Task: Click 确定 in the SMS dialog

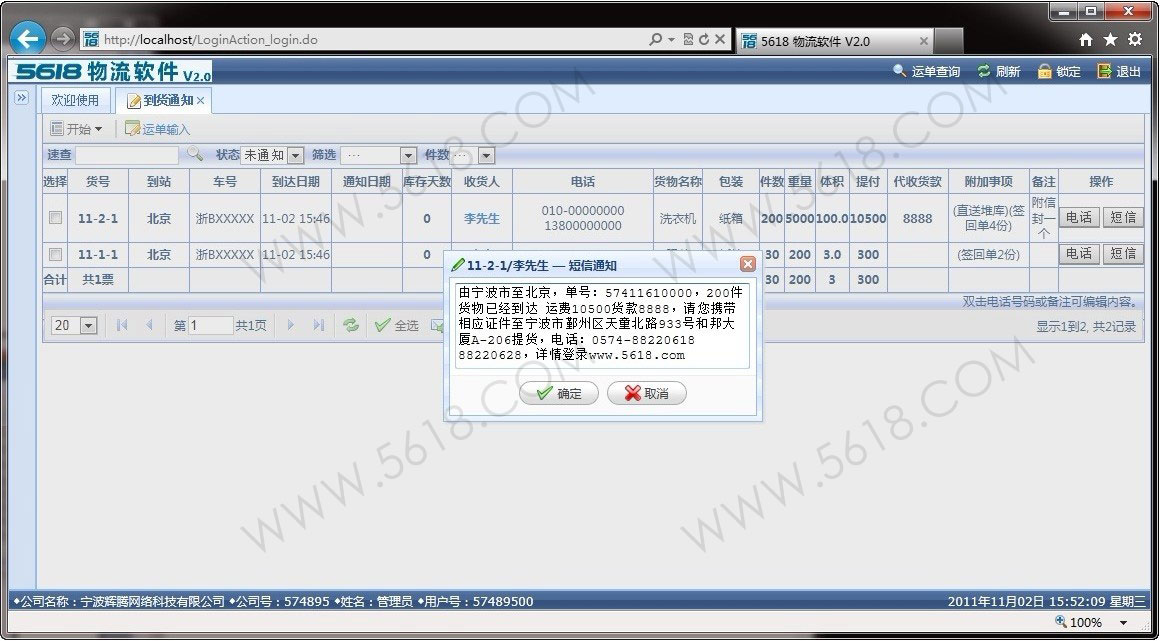Action: click(559, 394)
